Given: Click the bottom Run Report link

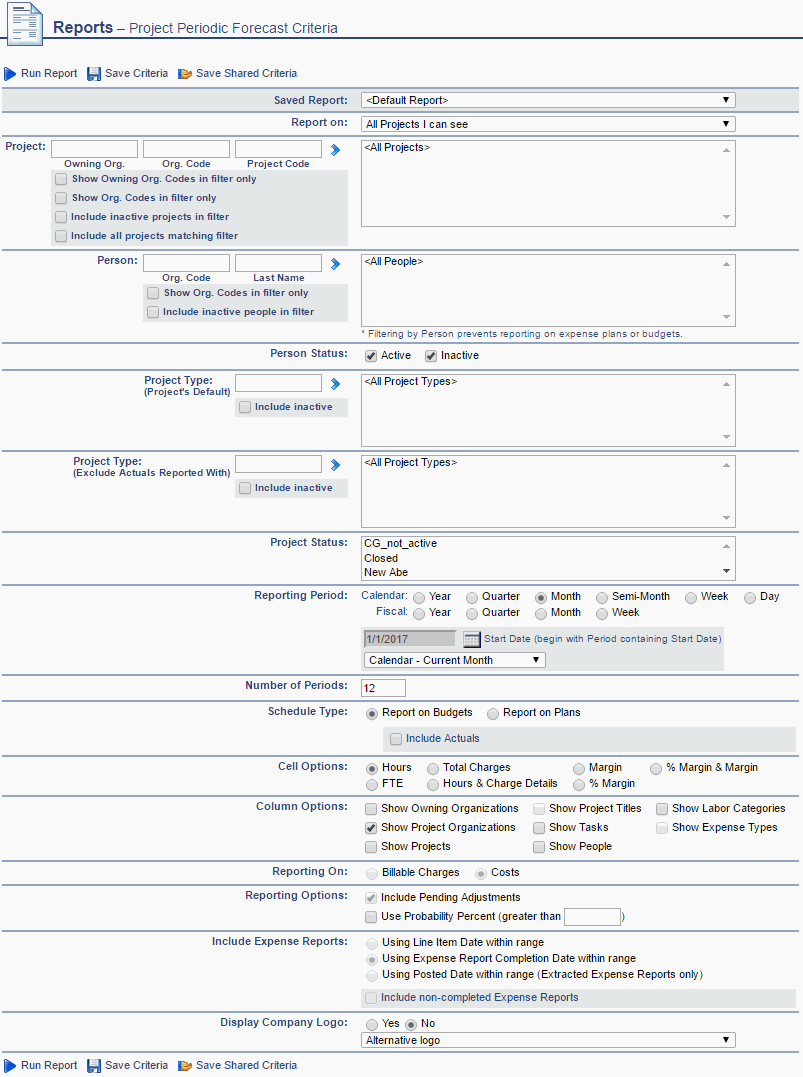Looking at the screenshot, I should click(49, 1065).
